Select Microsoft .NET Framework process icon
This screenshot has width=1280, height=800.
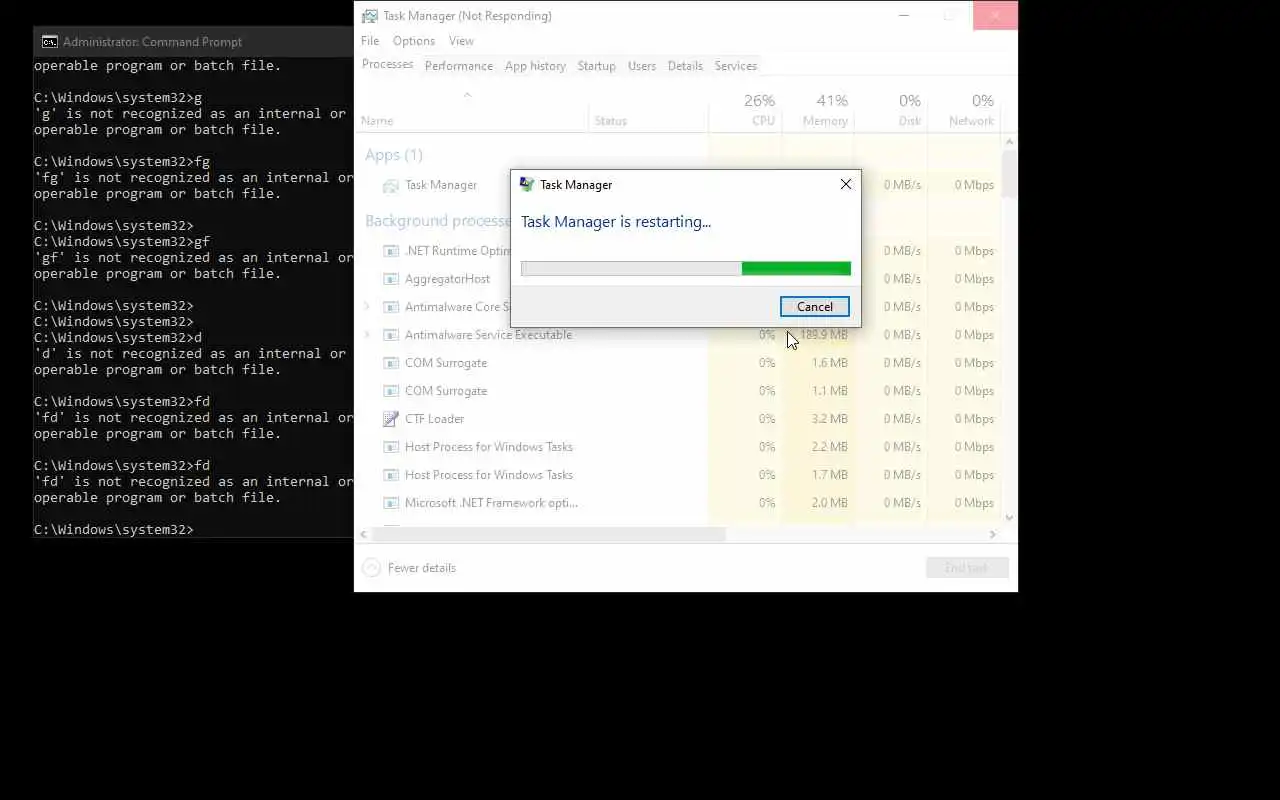[x=391, y=503]
